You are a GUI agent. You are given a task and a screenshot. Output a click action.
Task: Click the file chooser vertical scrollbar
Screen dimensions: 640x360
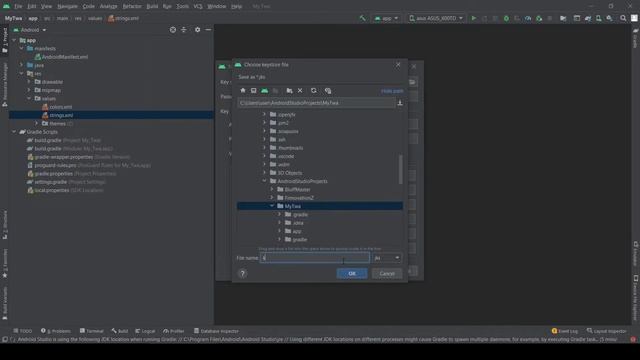pyautogui.click(x=400, y=169)
